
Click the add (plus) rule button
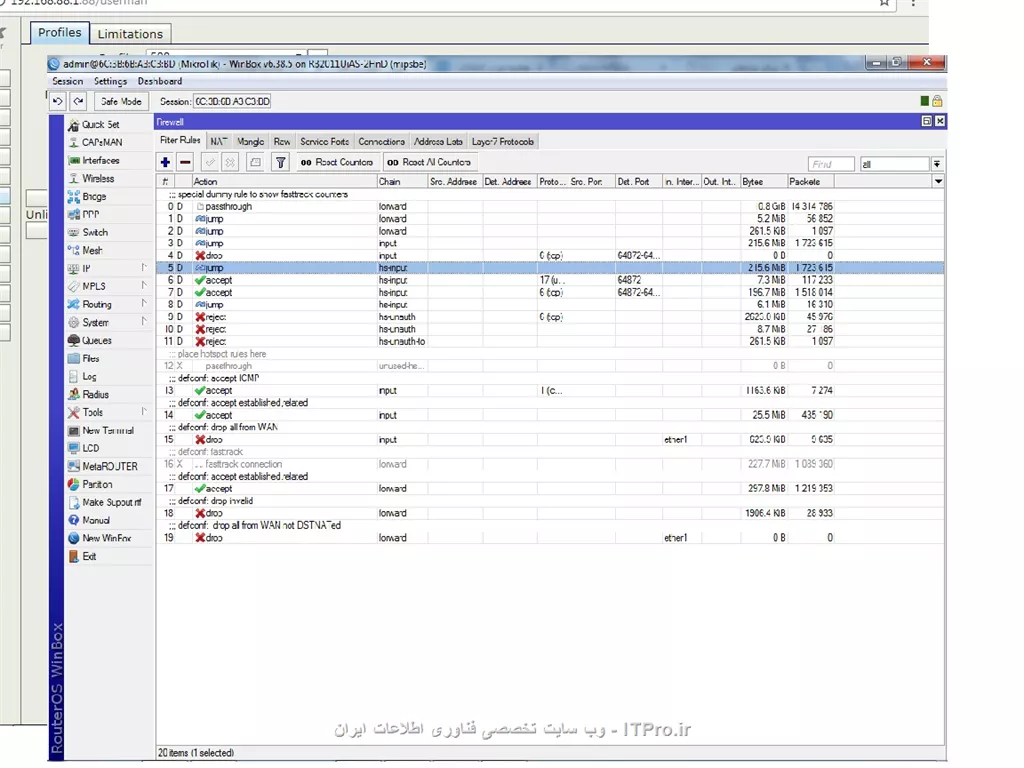click(x=165, y=163)
